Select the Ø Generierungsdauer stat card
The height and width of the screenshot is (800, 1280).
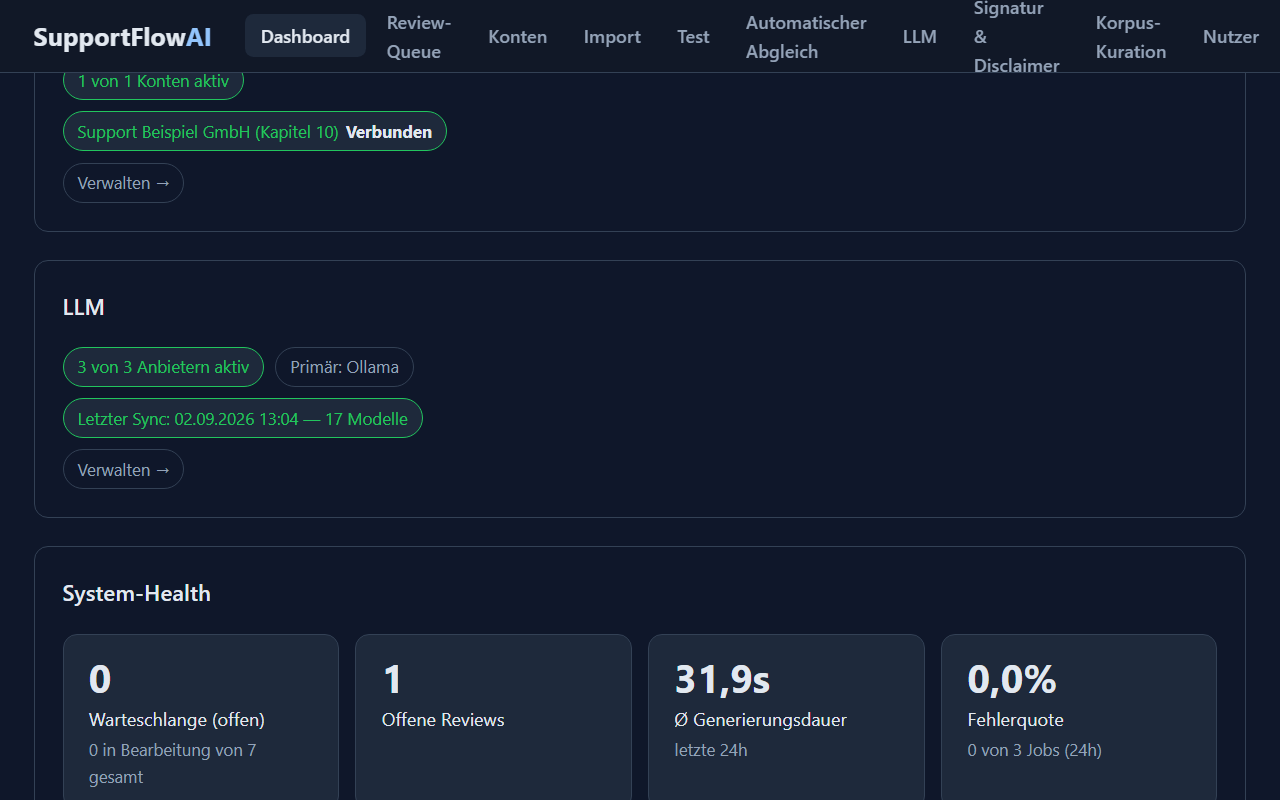pyautogui.click(x=786, y=717)
